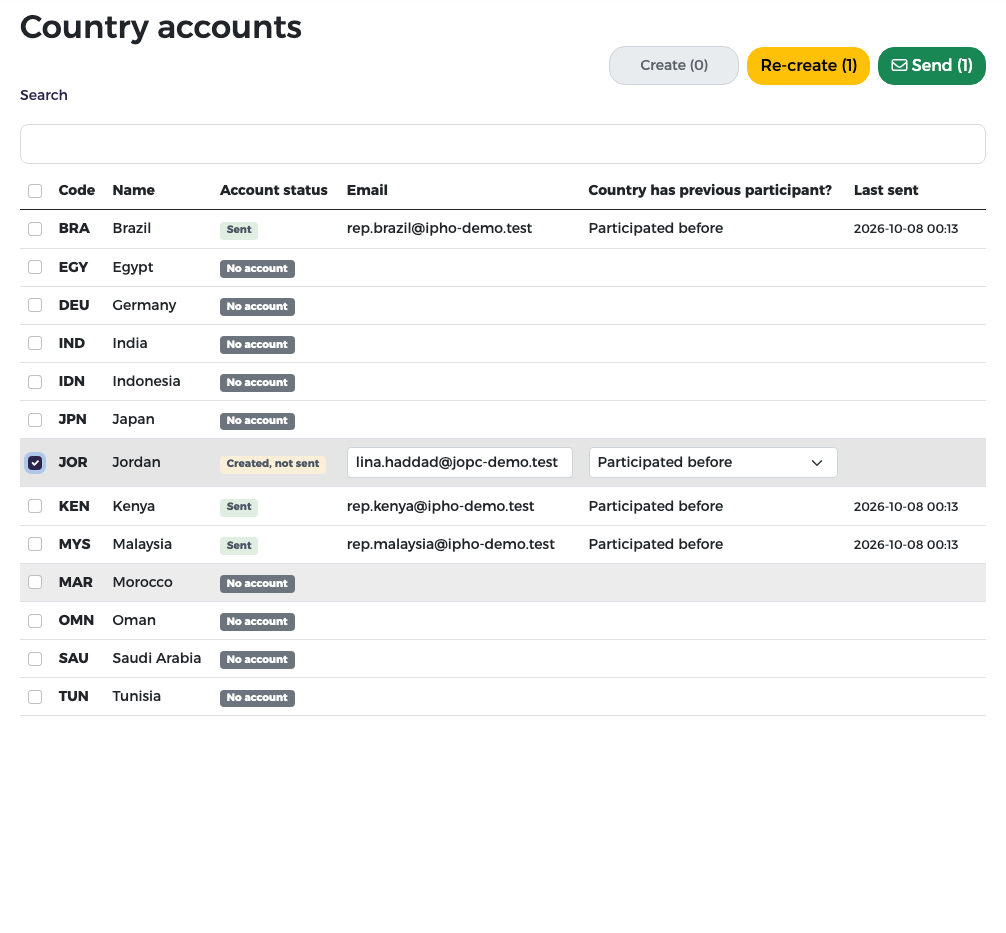
Task: Click the 'Email' column header
Action: [x=367, y=190]
